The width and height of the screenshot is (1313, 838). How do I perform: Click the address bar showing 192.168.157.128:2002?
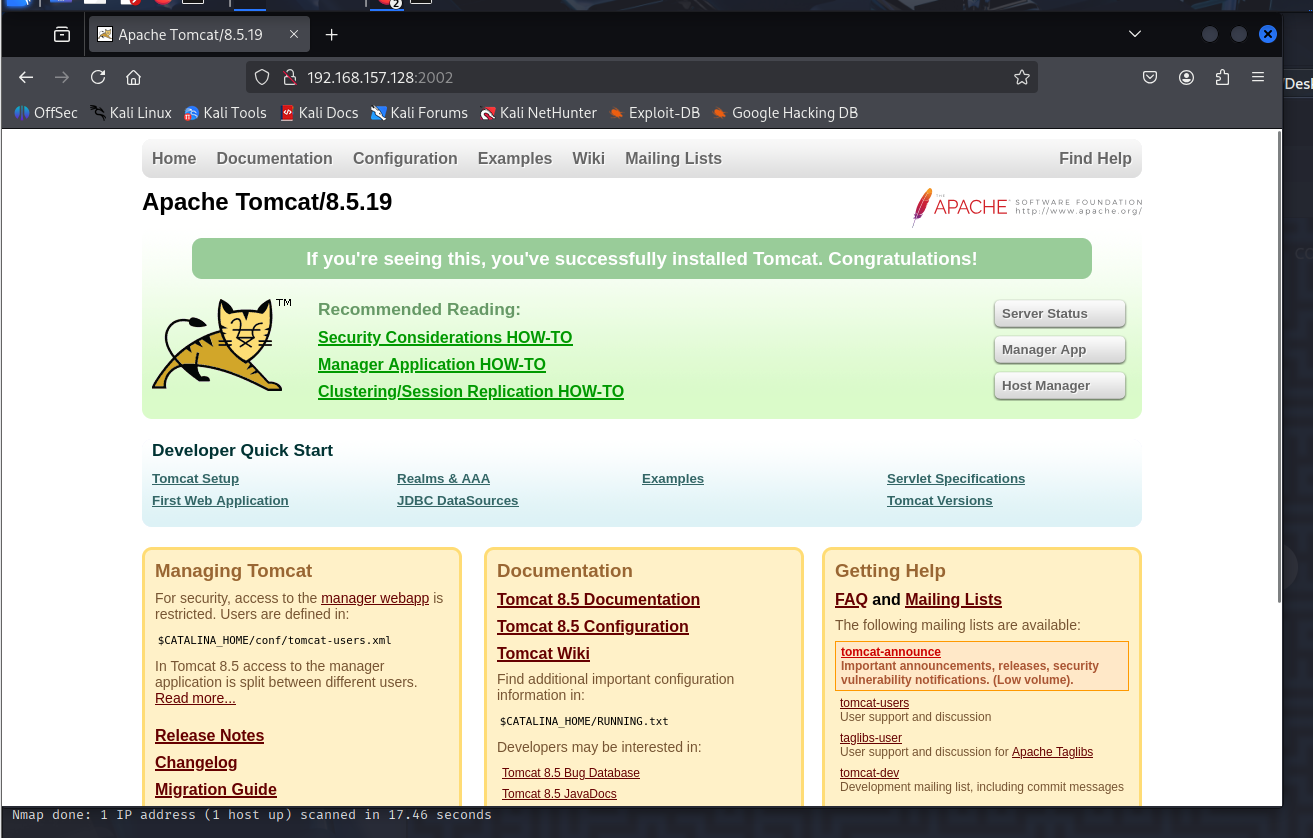coord(640,77)
